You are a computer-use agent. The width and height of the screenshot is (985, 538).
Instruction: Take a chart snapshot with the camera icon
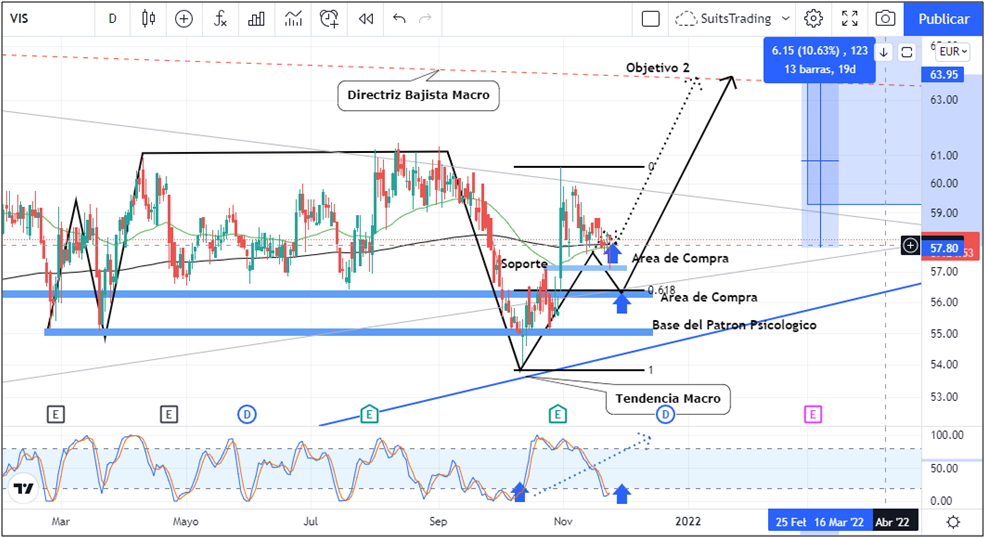(x=885, y=18)
